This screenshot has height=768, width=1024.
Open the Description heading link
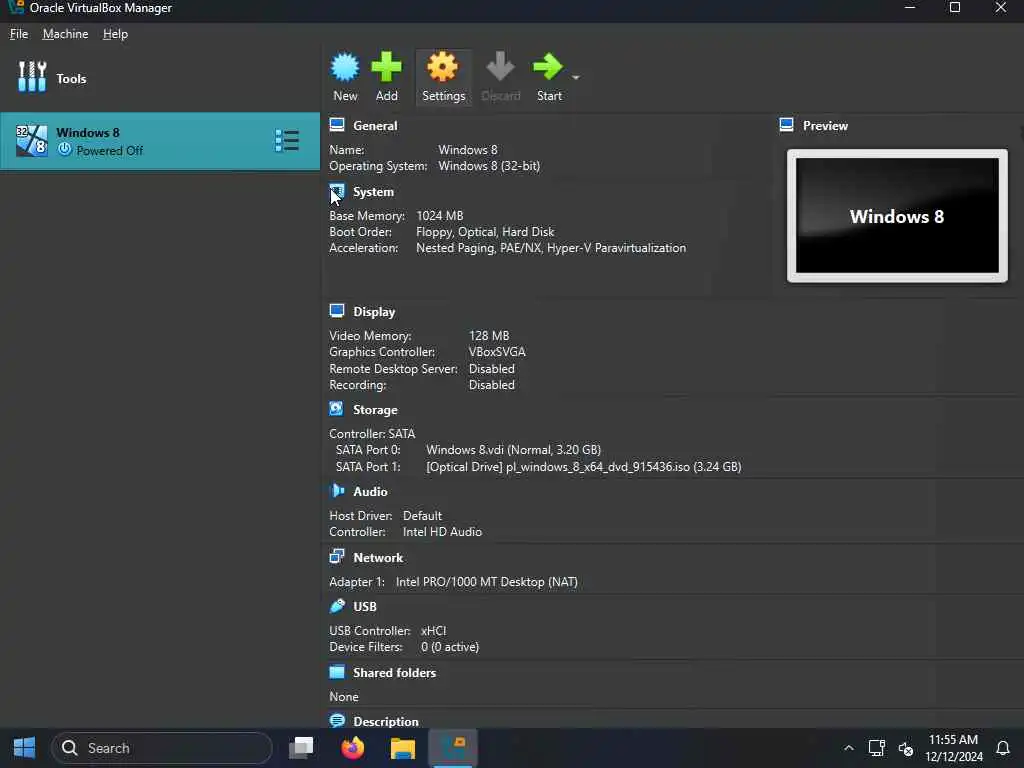[x=385, y=722]
